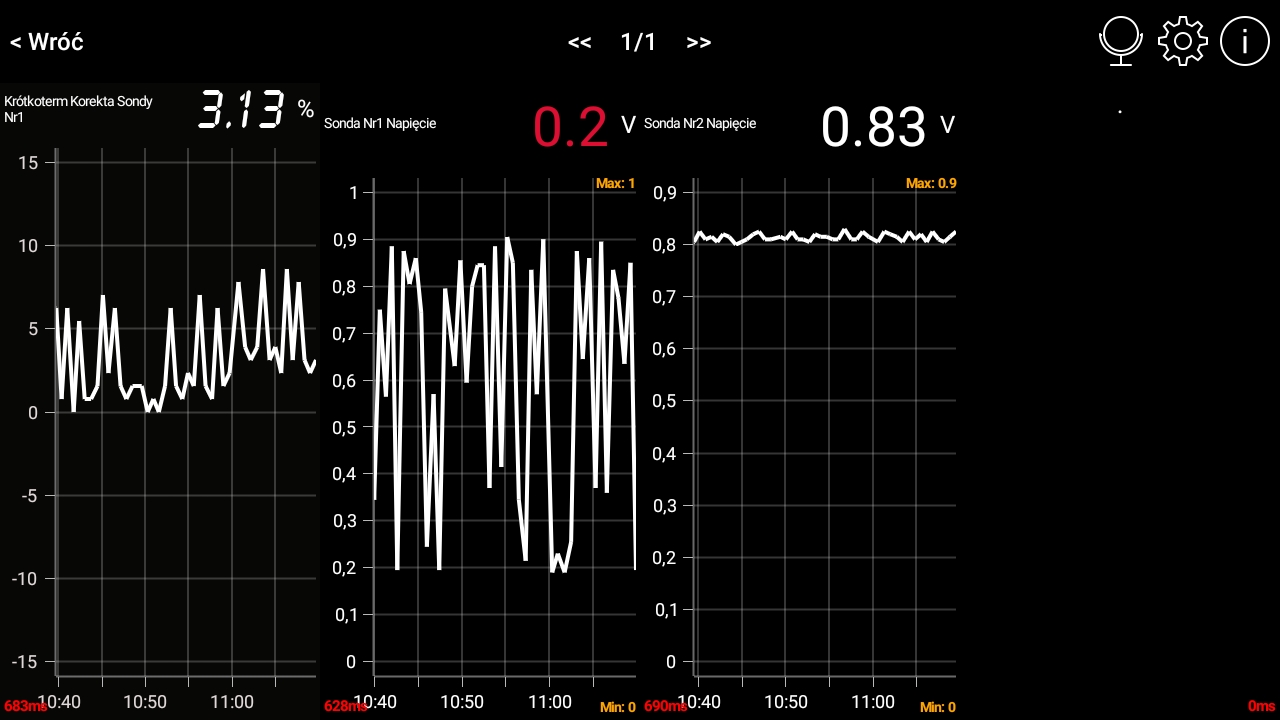Select the Sonda Nr1 Napięcie label

click(x=380, y=124)
